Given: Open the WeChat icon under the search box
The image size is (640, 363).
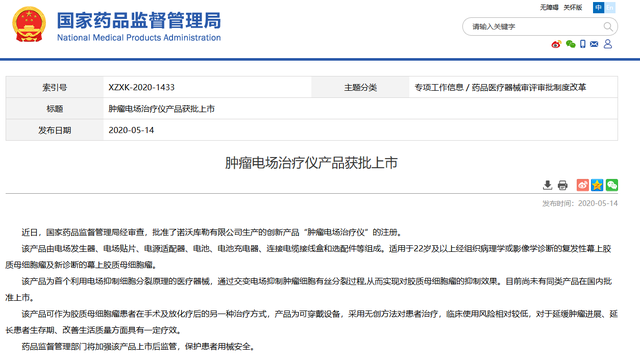Looking at the screenshot, I should click(x=571, y=44).
